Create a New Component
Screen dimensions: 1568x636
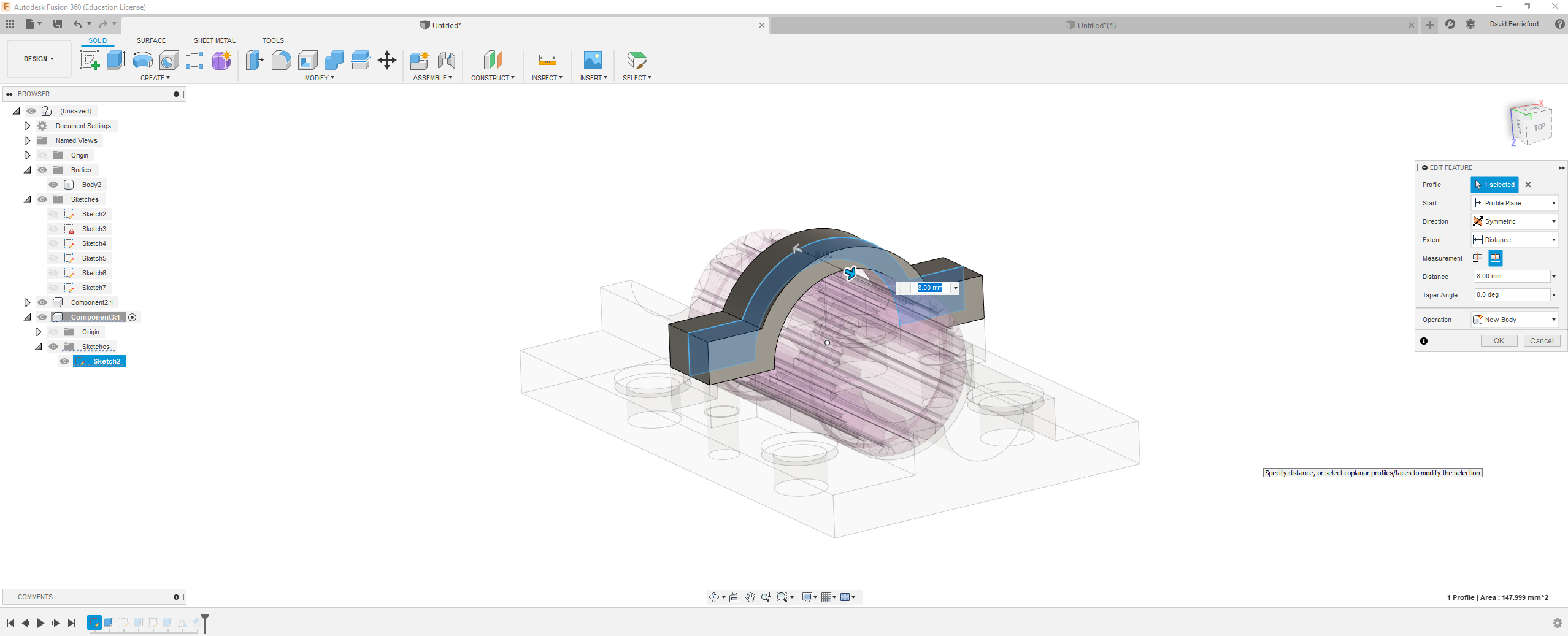(420, 60)
